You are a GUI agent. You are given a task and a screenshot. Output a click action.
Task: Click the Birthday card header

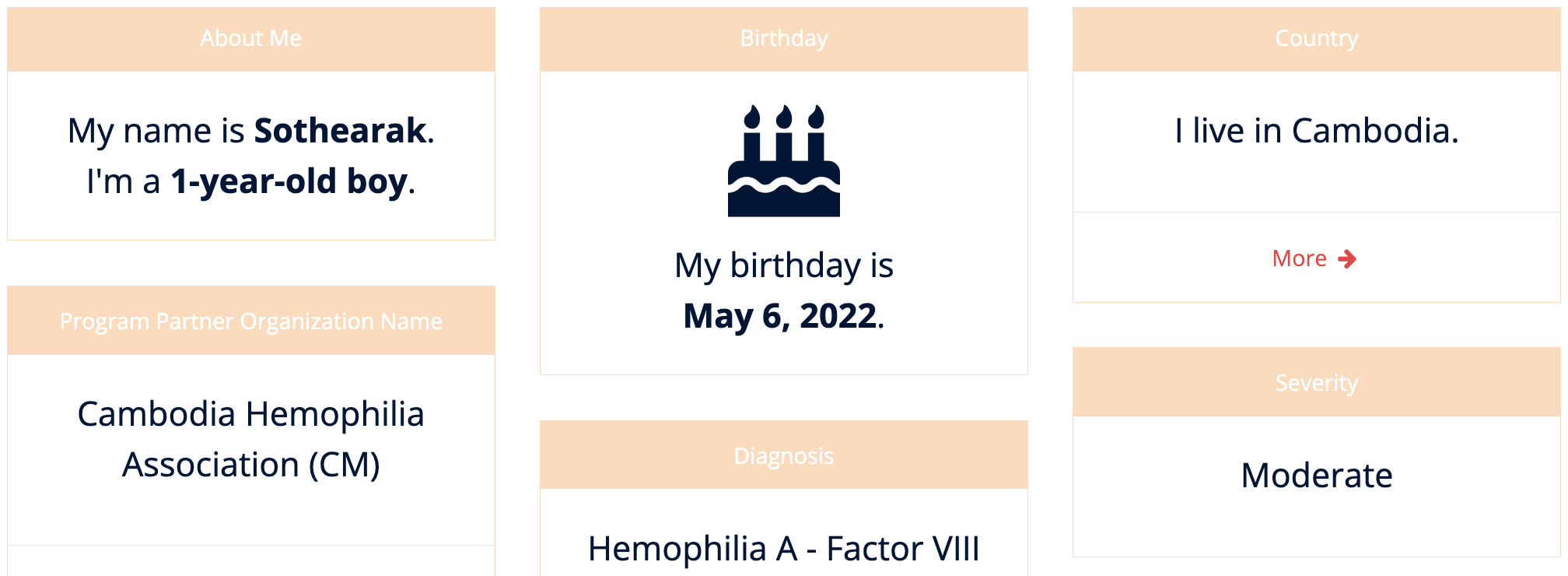coord(783,39)
